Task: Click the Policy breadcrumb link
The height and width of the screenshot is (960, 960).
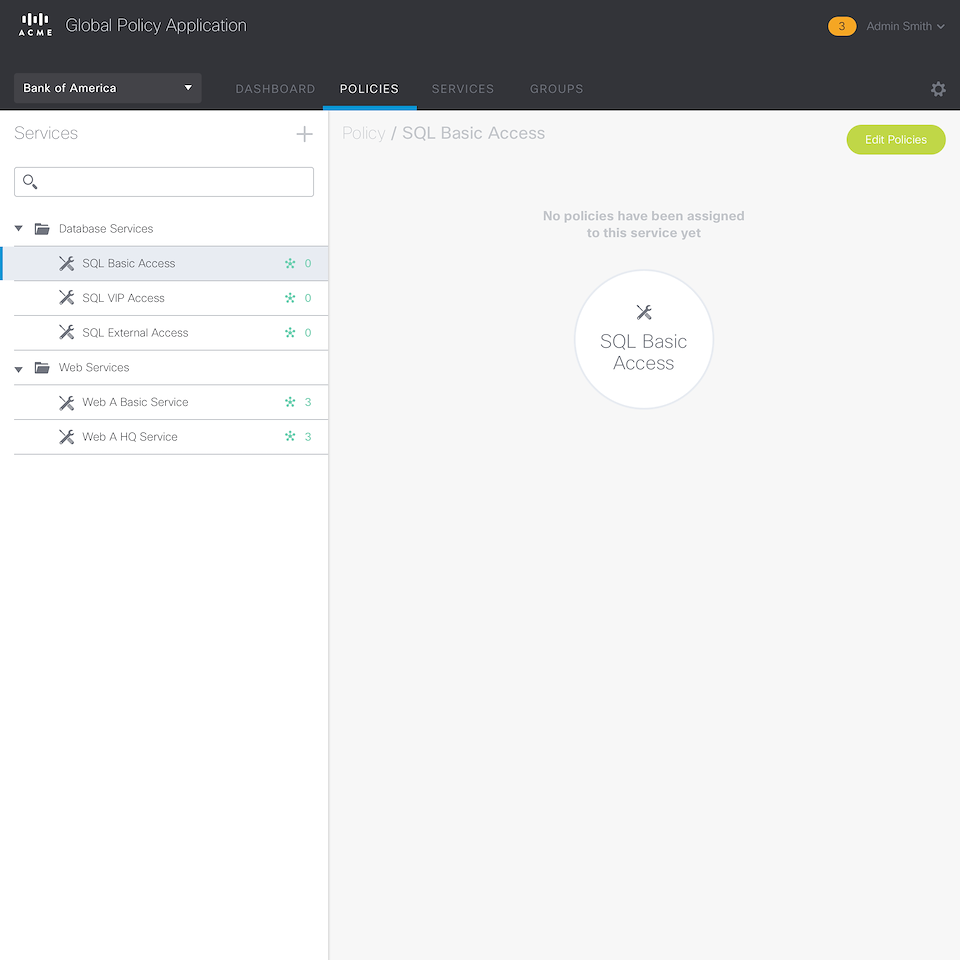Action: pos(363,133)
